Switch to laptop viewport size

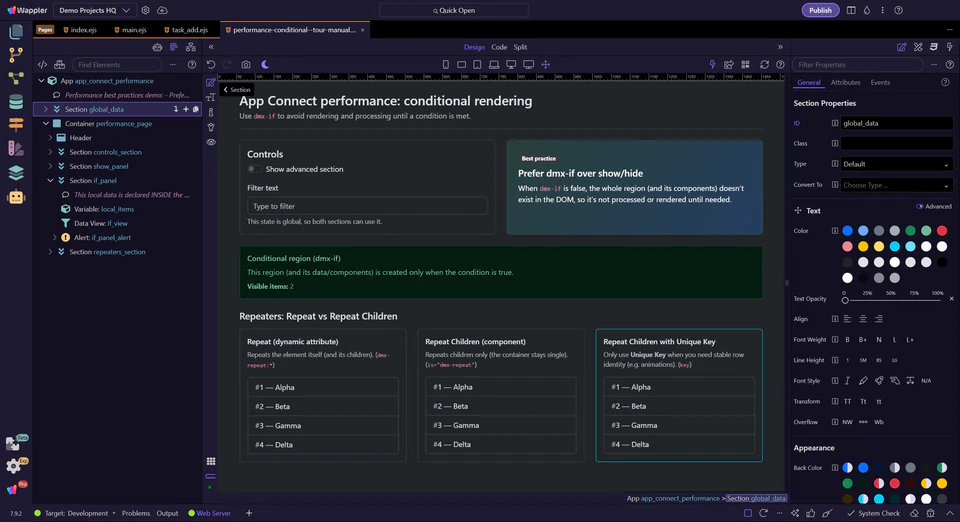[493, 64]
